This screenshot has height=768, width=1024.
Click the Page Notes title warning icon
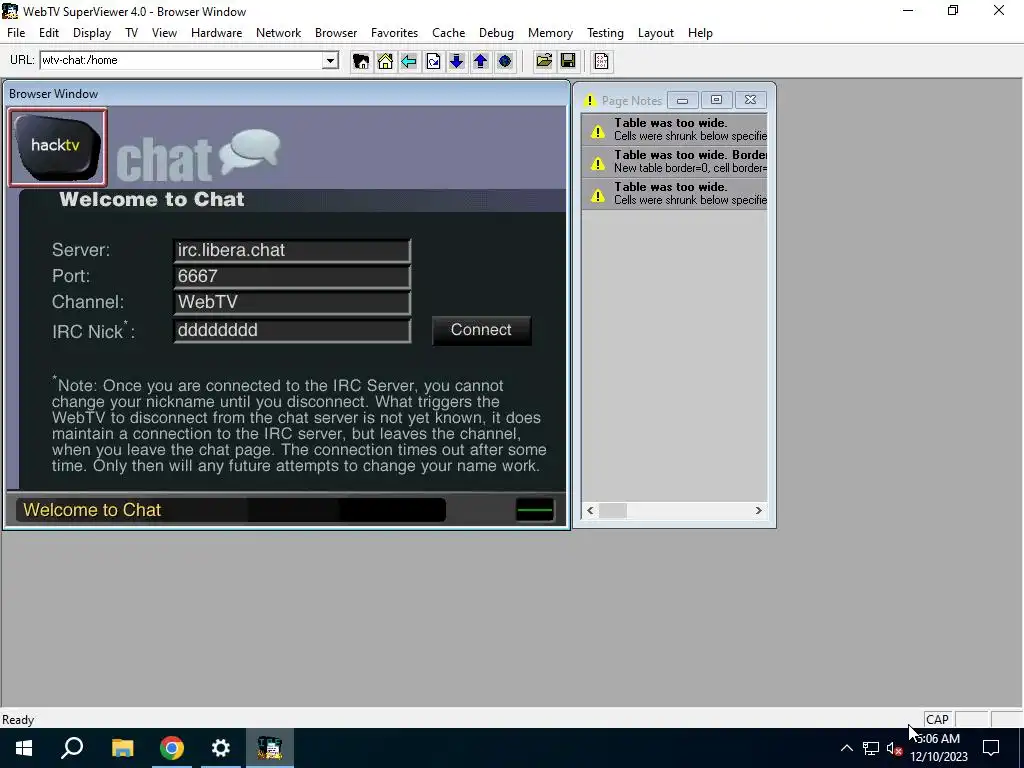(x=590, y=101)
